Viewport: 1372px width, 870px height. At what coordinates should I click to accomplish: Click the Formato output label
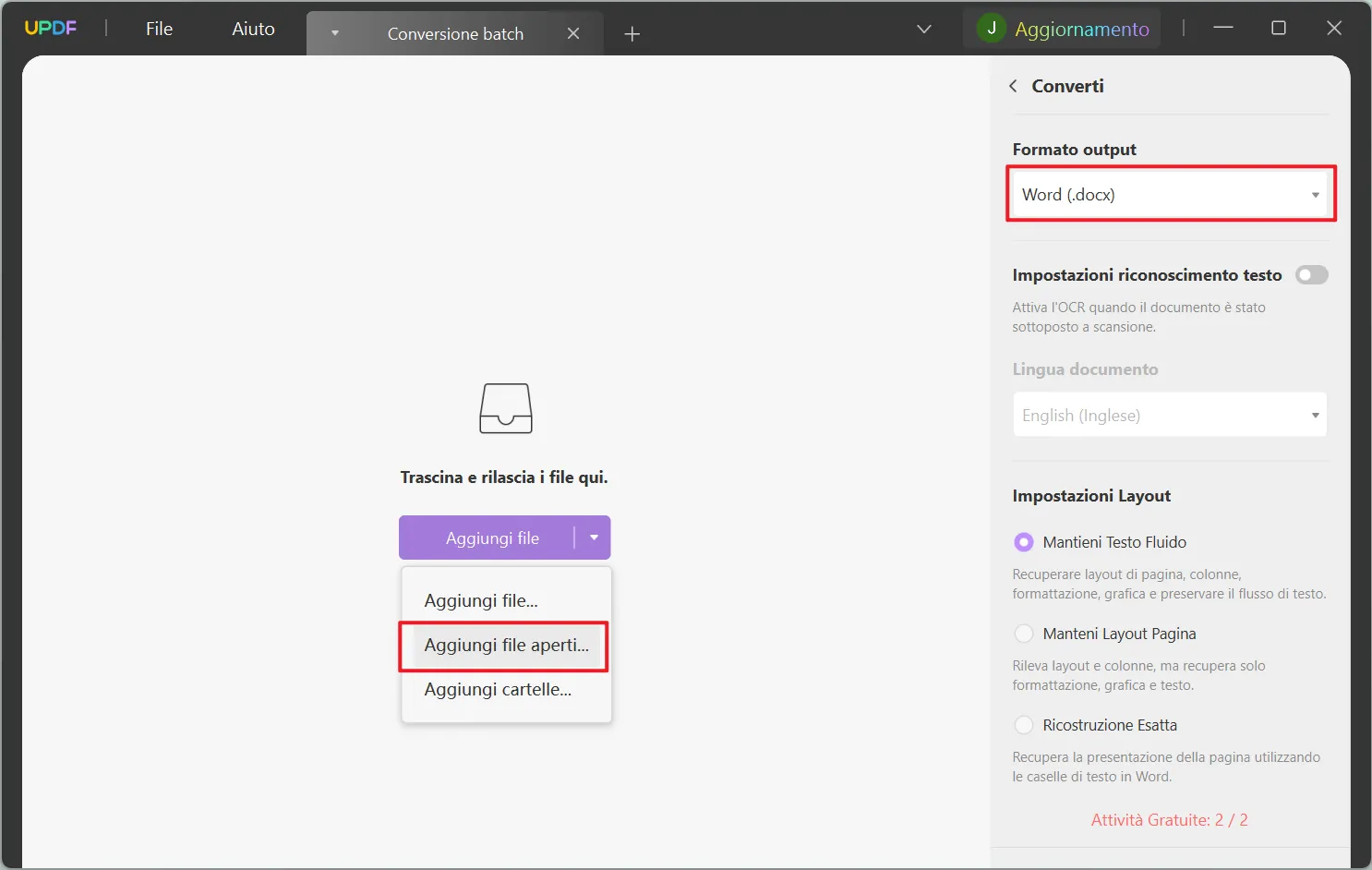pos(1074,150)
